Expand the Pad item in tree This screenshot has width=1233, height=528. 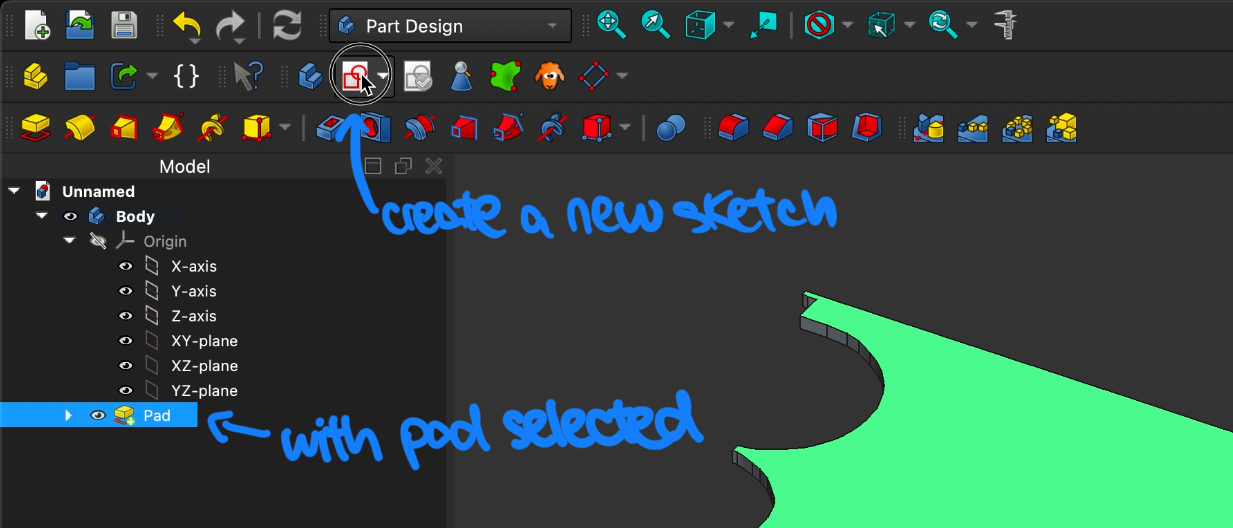click(68, 415)
